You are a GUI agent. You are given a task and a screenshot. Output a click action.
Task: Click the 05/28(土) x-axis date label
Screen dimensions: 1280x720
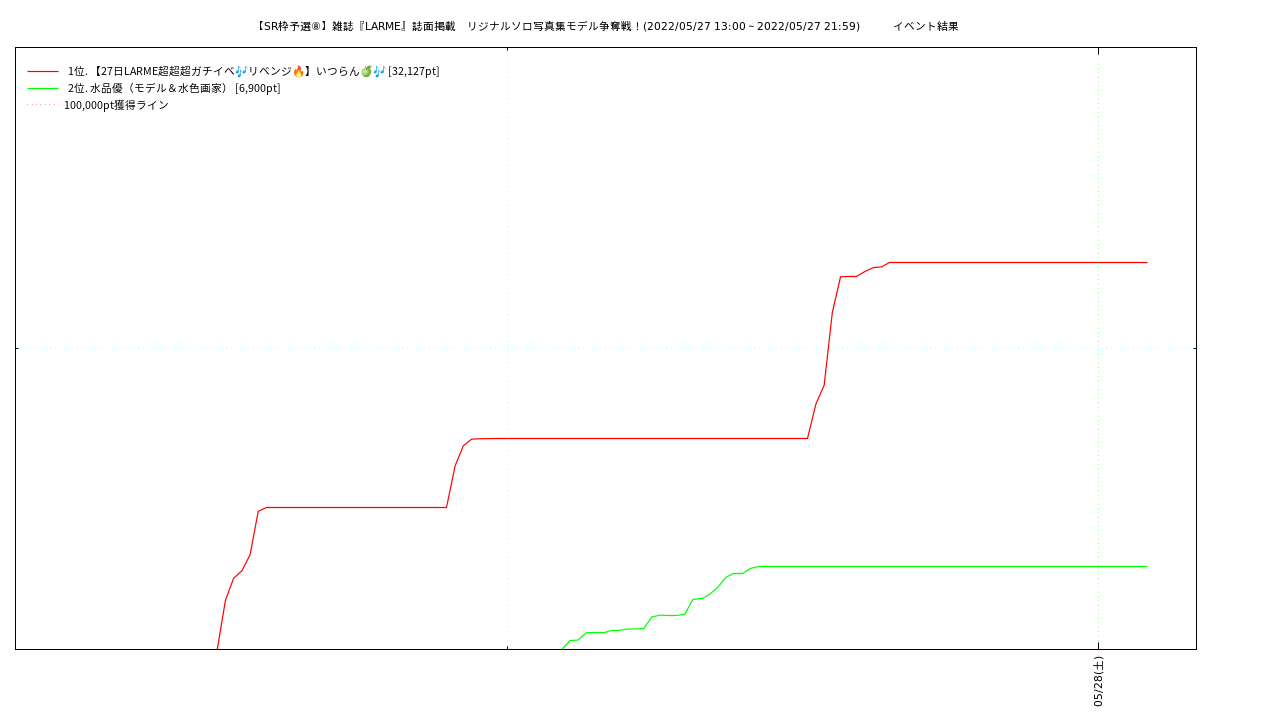[1098, 681]
